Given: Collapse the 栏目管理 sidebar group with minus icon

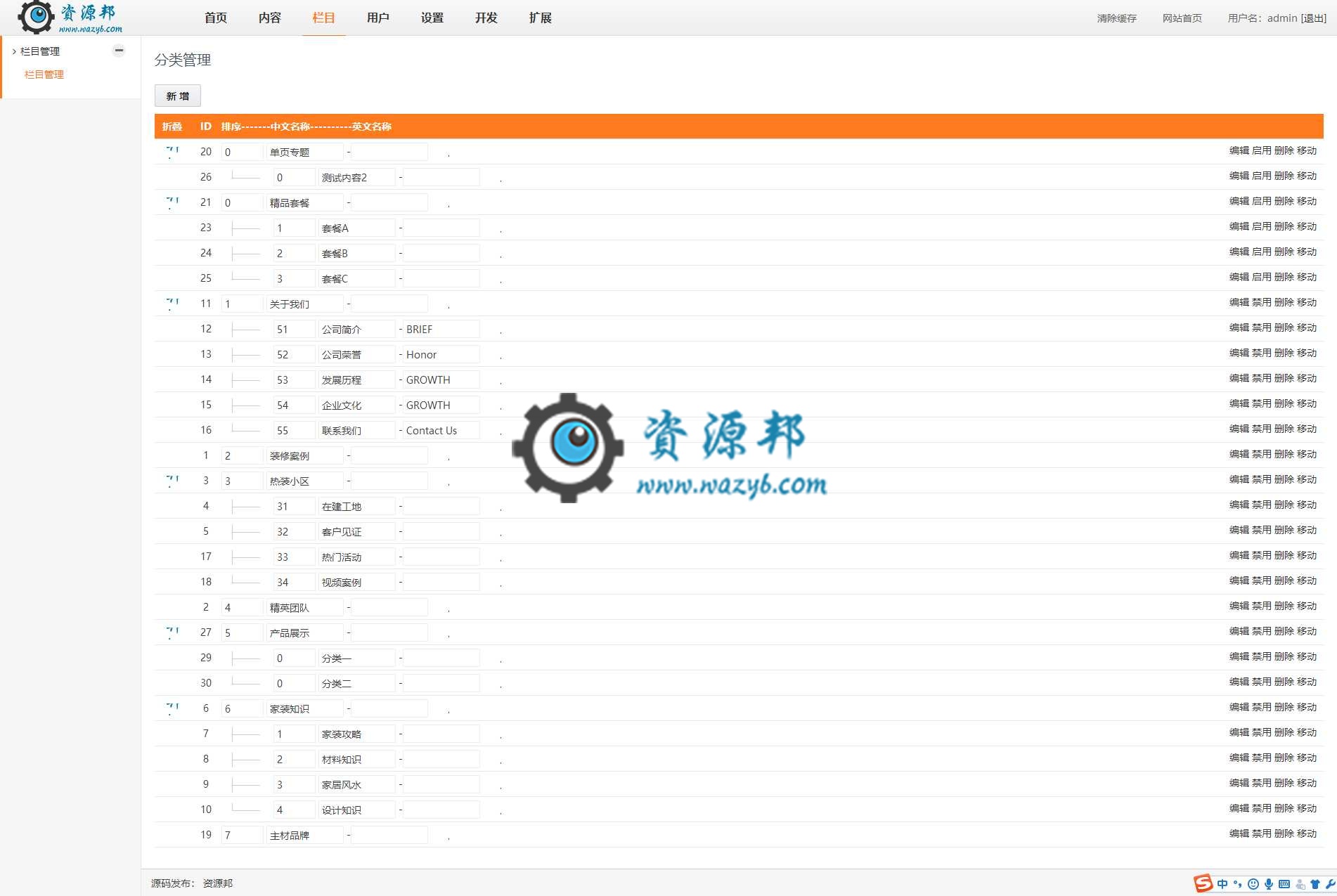Looking at the screenshot, I should (119, 51).
